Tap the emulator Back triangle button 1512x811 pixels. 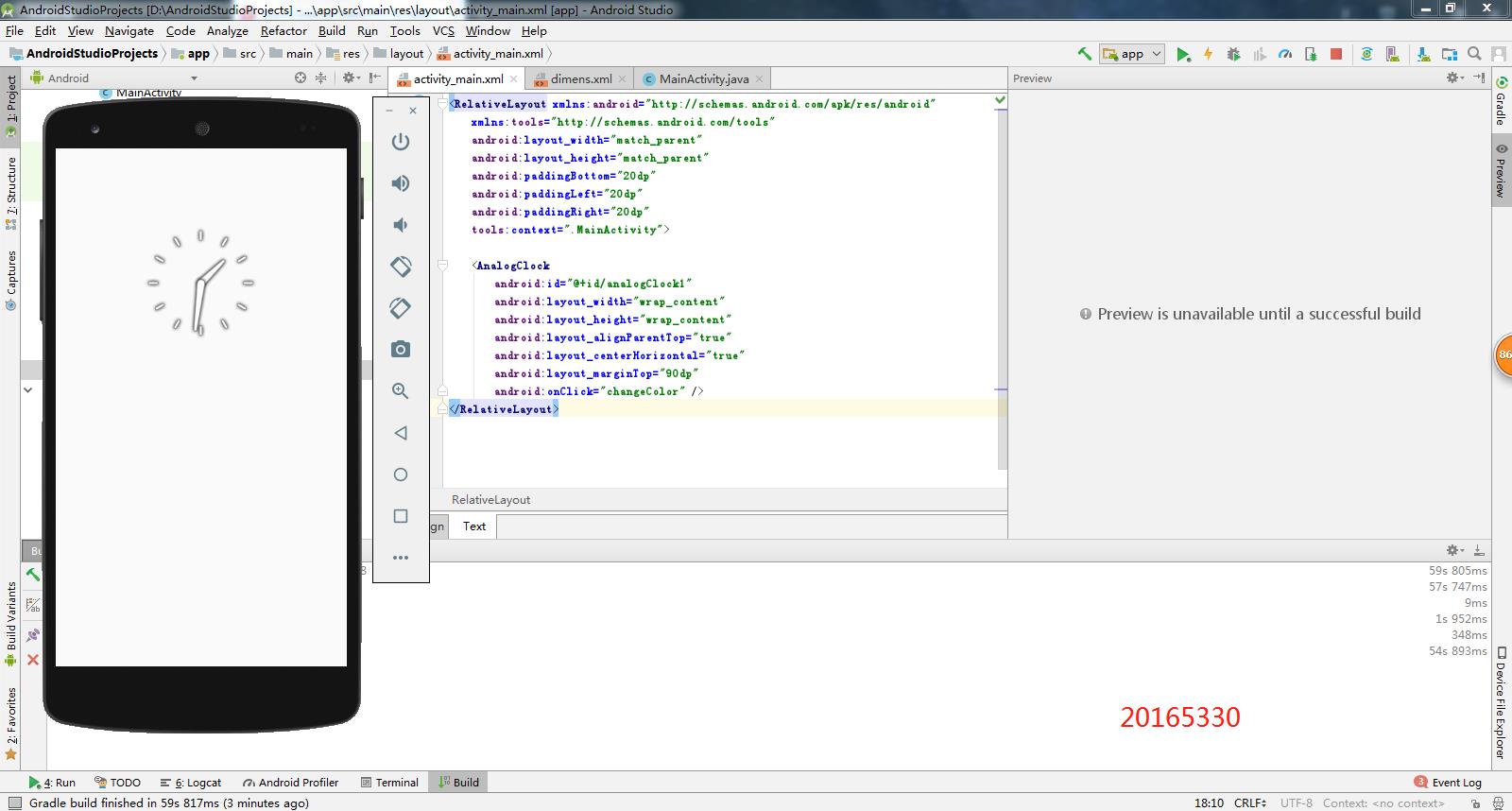[401, 433]
